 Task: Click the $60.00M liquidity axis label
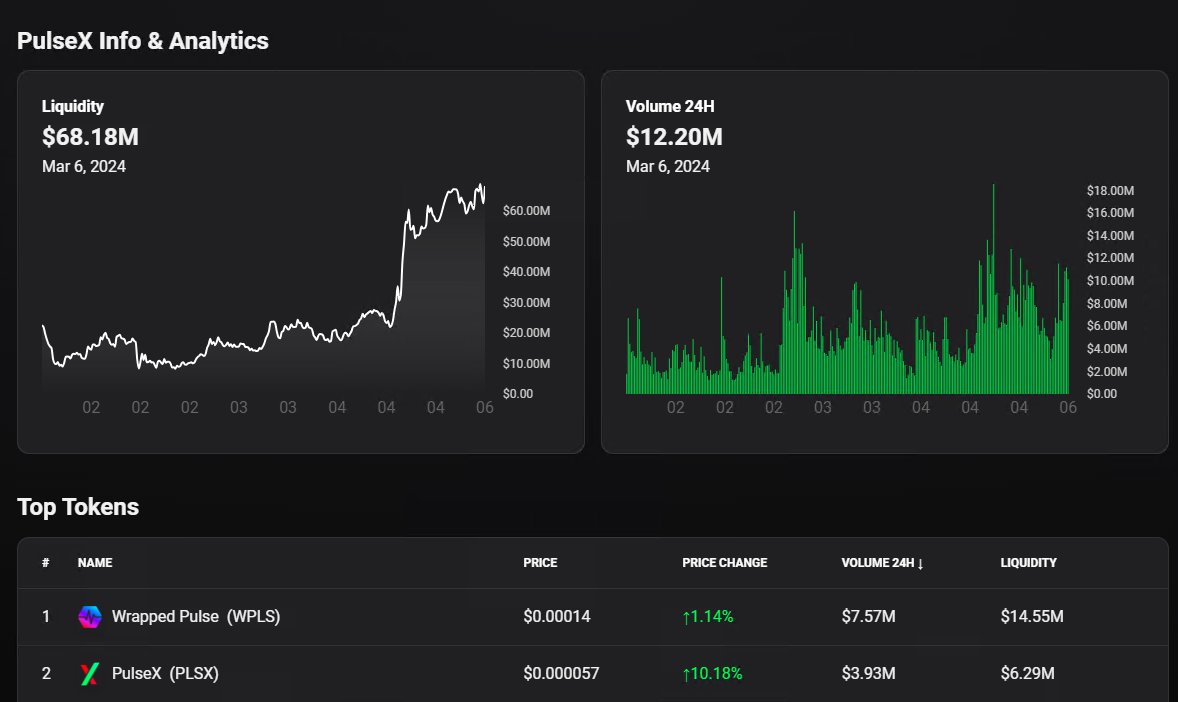(x=527, y=211)
